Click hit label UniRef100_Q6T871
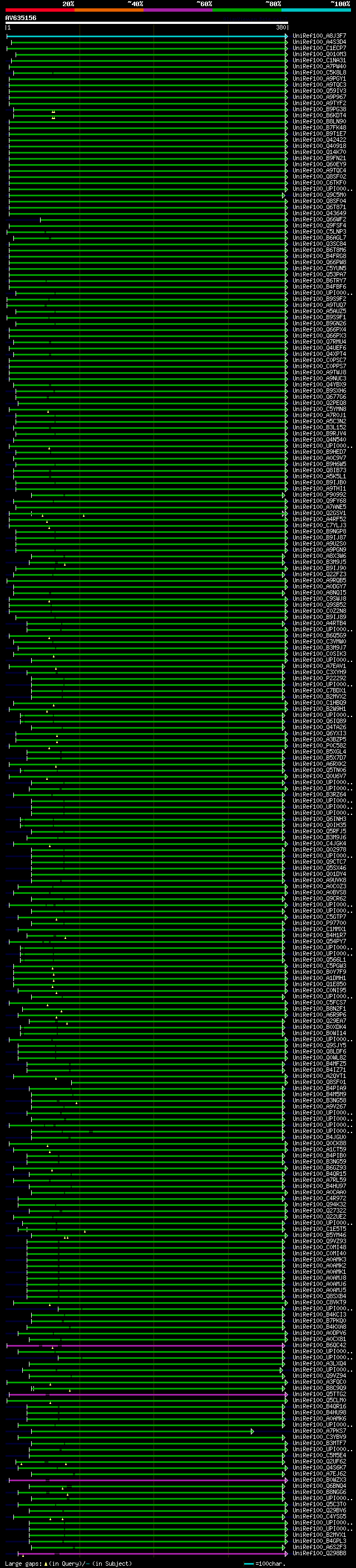 click(x=319, y=207)
